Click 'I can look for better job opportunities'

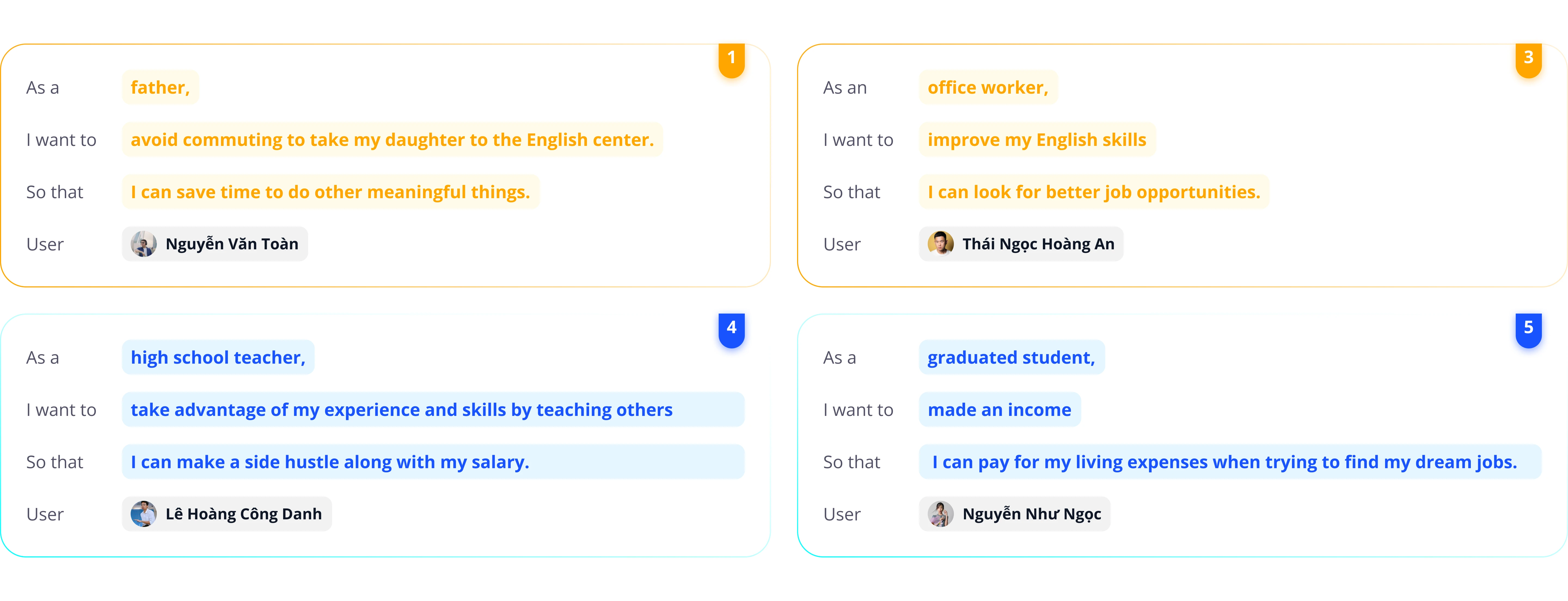coord(1094,192)
